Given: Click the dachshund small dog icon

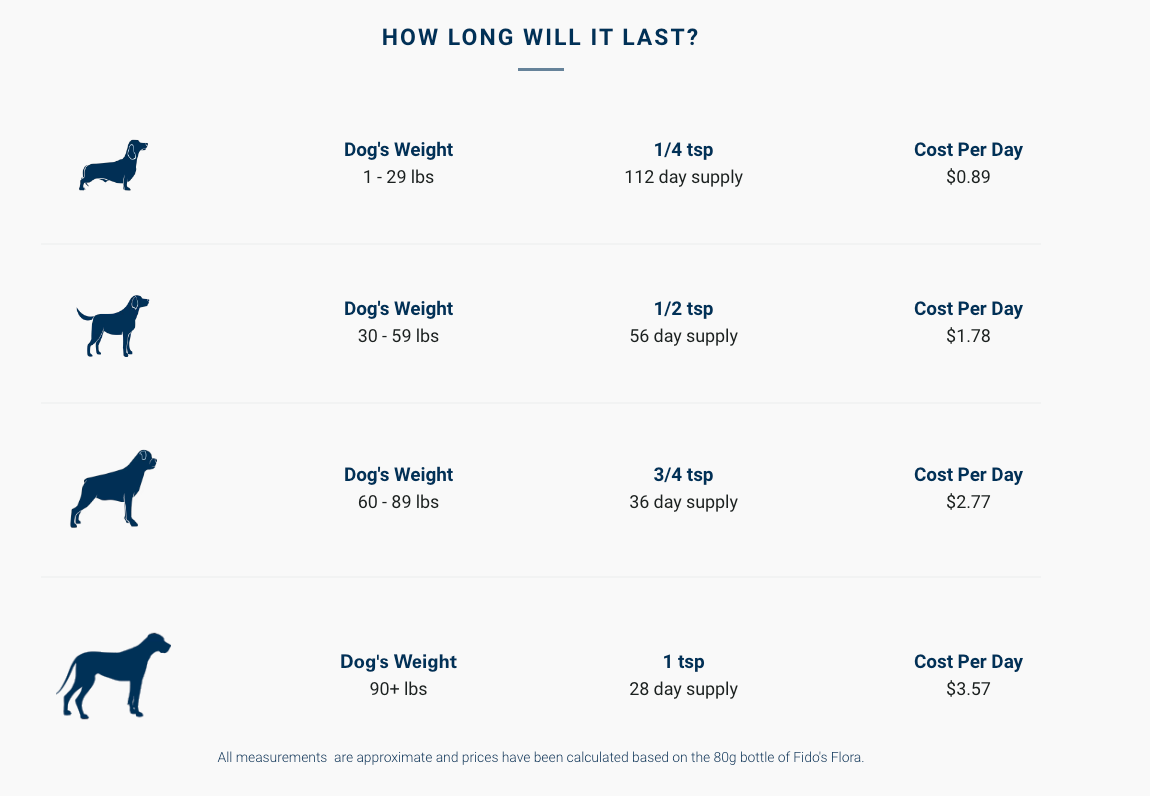Looking at the screenshot, I should pyautogui.click(x=113, y=166).
